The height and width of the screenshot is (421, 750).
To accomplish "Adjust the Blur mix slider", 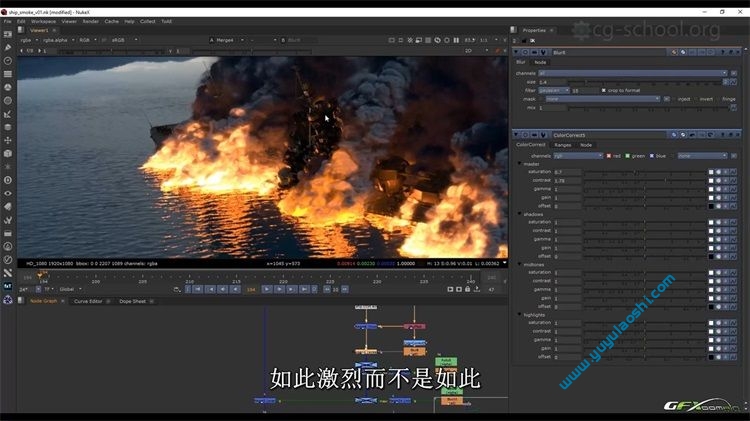I will tap(647, 108).
